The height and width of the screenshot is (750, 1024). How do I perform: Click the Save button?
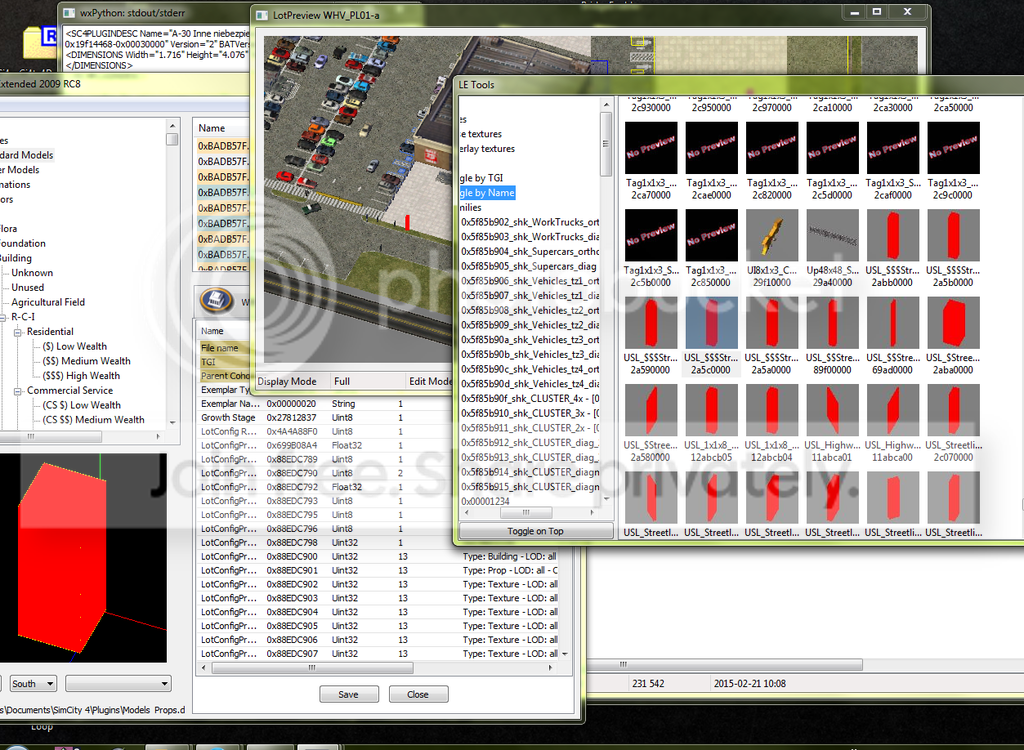point(349,694)
